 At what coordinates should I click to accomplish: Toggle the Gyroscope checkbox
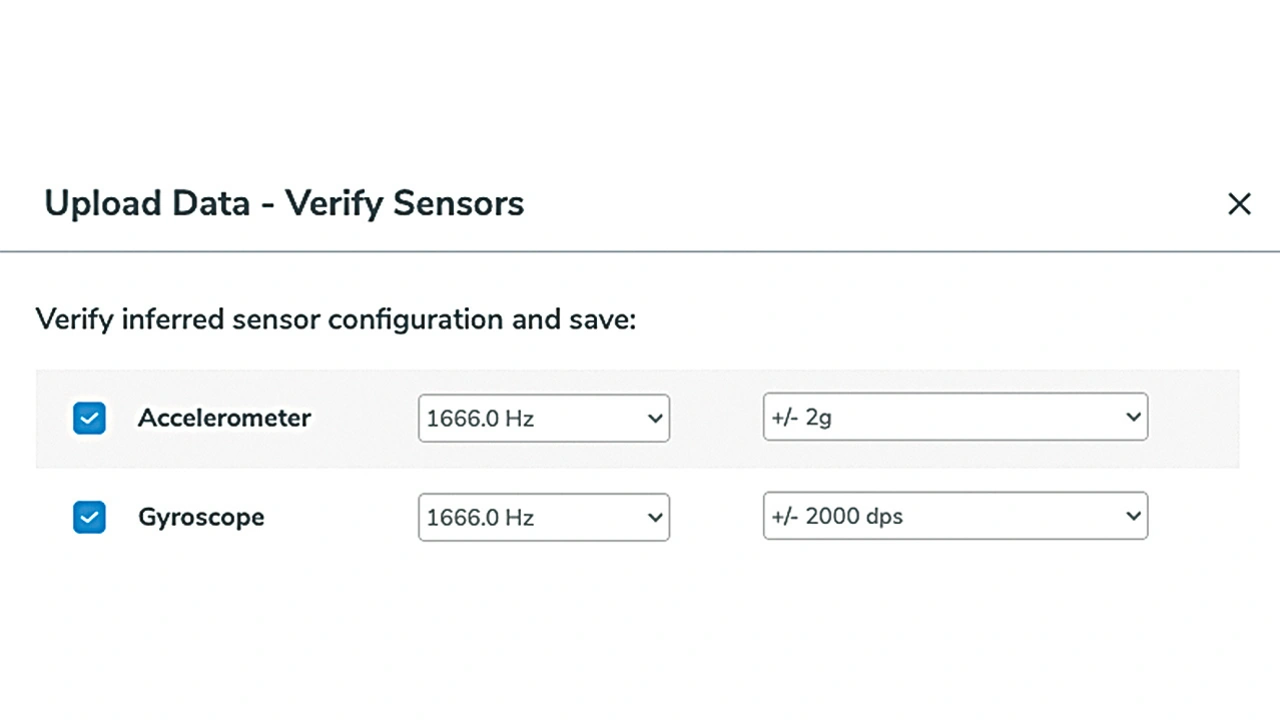(89, 517)
